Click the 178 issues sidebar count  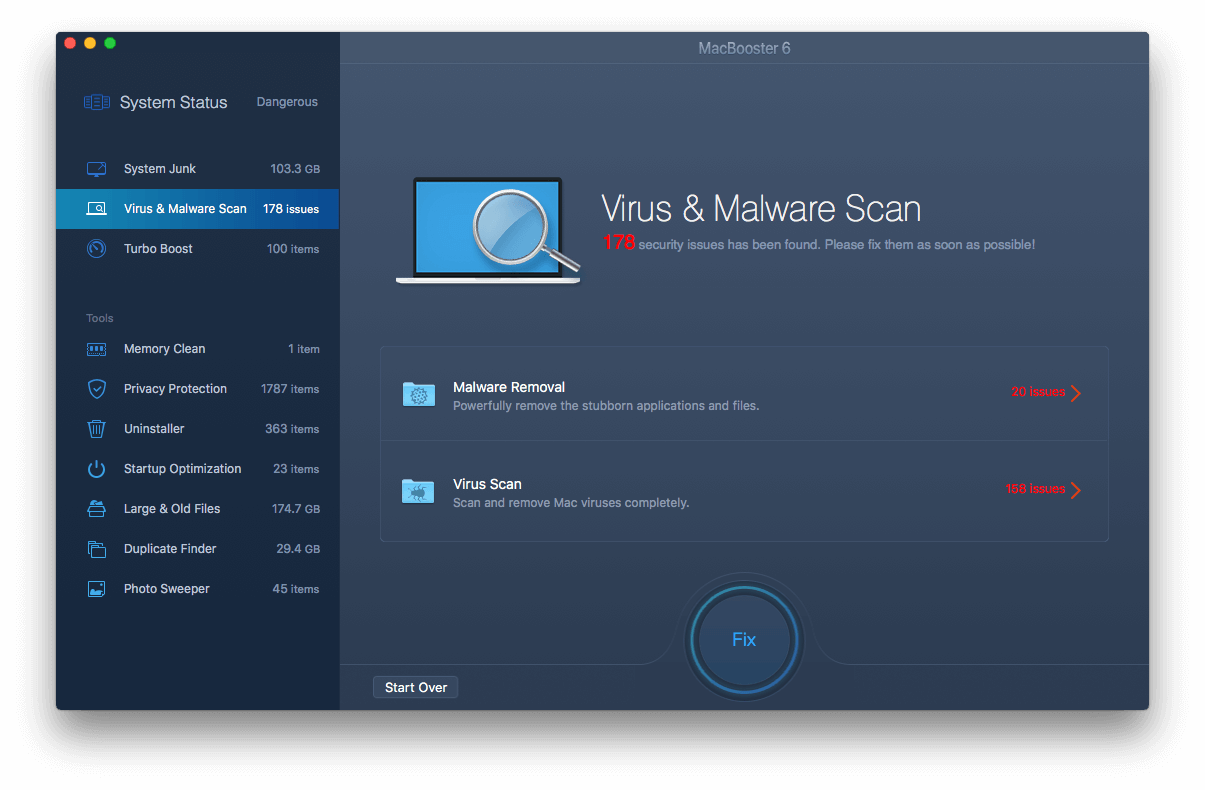click(291, 209)
